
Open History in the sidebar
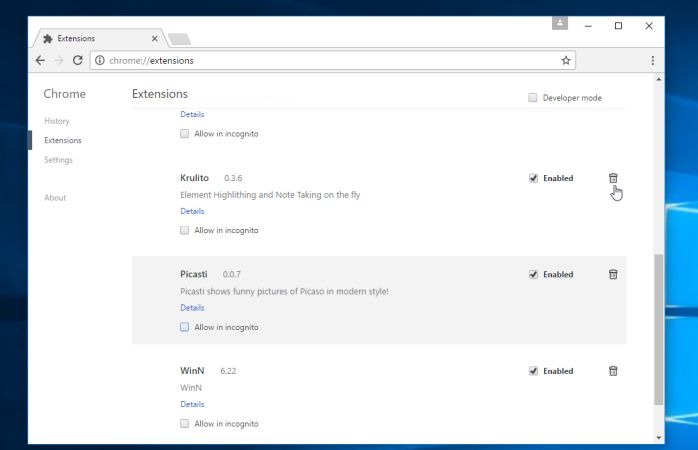(x=57, y=121)
